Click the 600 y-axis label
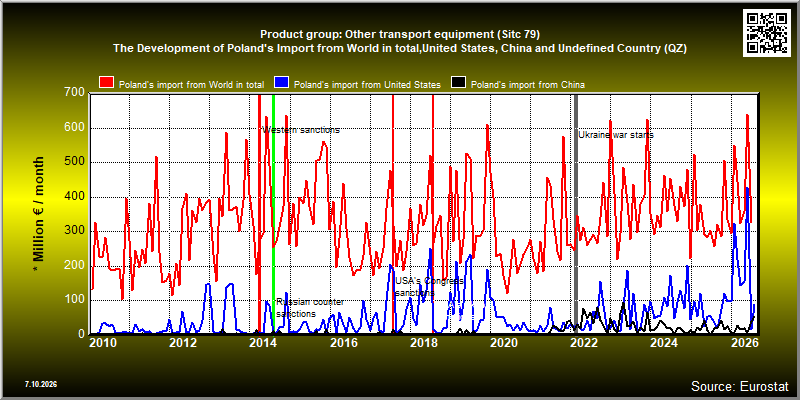Image resolution: width=800 pixels, height=400 pixels. pos(74,128)
